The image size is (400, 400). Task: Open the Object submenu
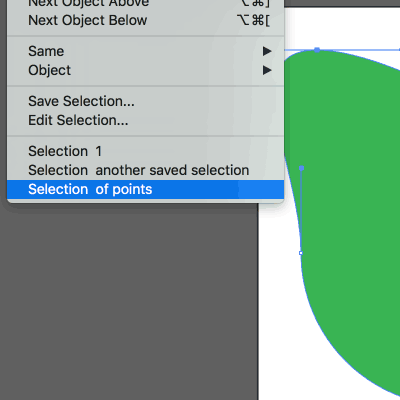coord(145,70)
